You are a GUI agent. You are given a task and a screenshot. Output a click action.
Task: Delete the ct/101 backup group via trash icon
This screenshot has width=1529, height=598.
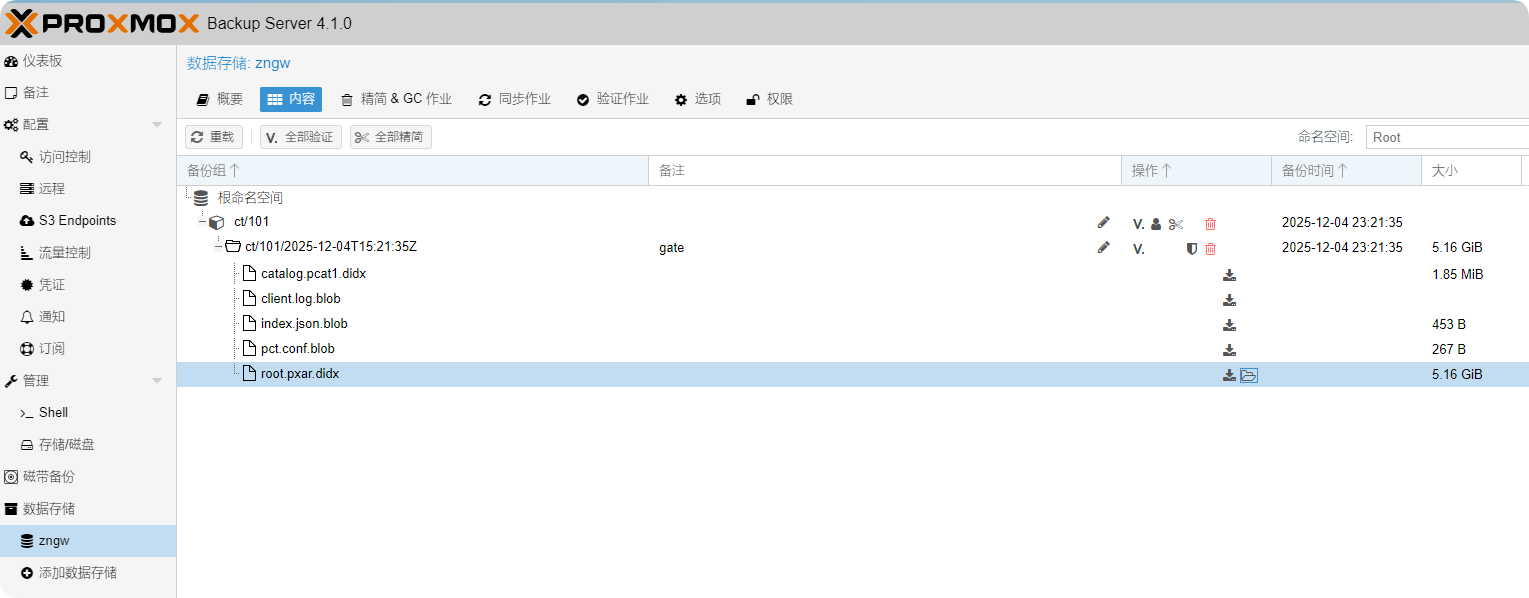coord(1210,224)
